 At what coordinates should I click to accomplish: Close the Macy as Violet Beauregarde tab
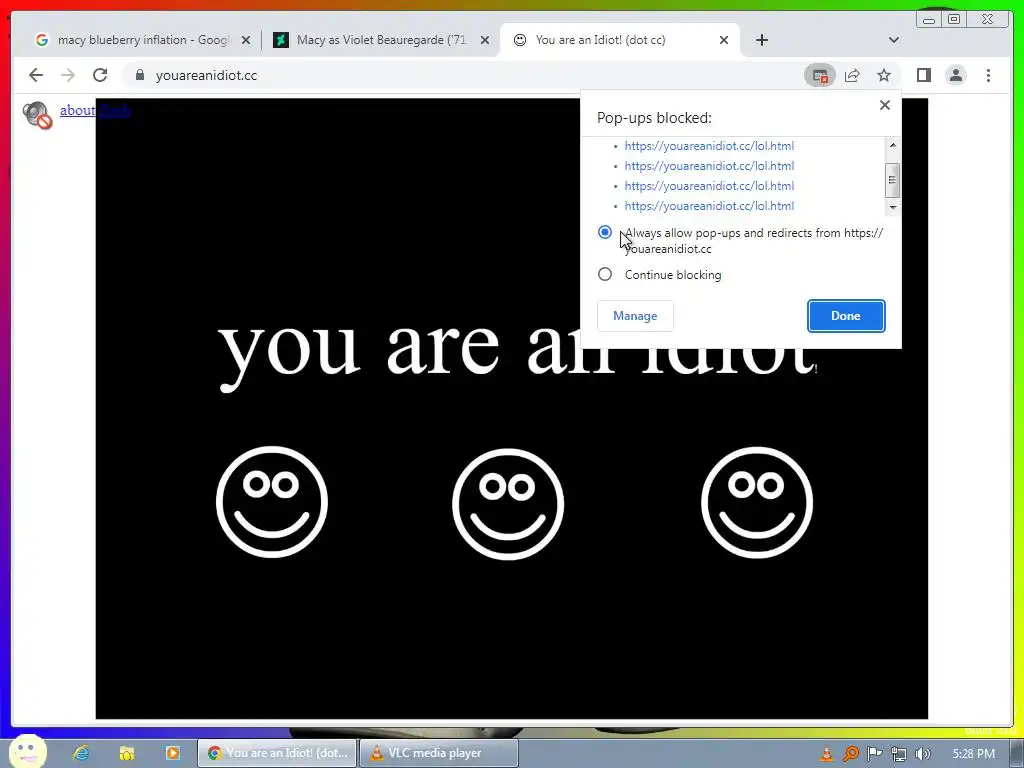point(485,40)
